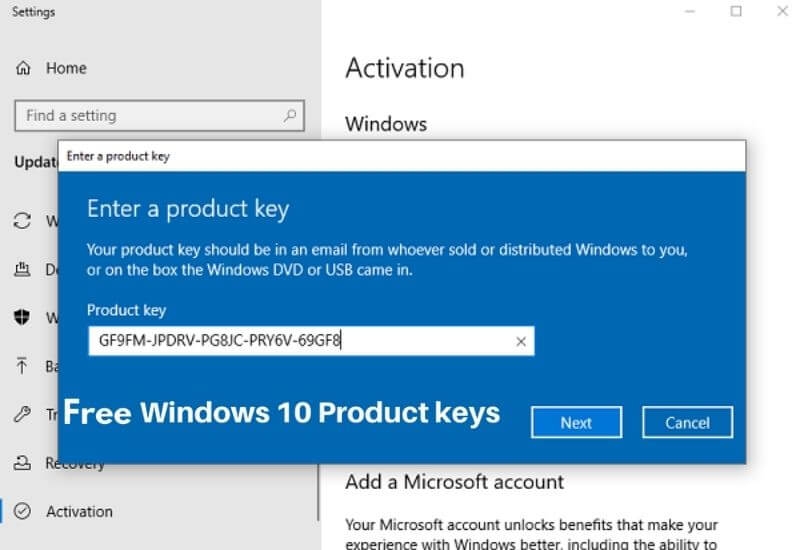
Task: Click the search magnifier icon
Action: coord(290,116)
